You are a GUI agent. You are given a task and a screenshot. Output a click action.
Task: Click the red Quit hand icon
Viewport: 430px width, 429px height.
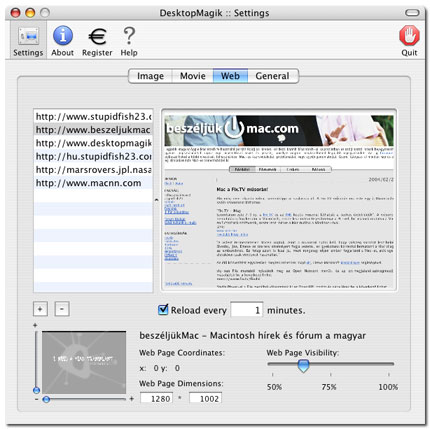409,41
